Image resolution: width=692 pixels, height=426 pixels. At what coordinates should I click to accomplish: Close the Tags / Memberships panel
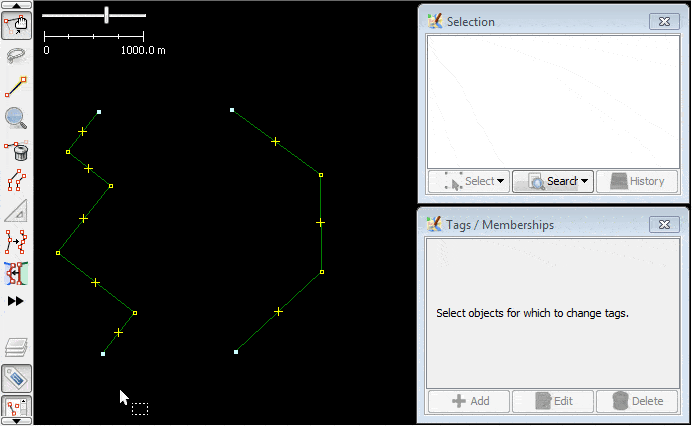pyautogui.click(x=664, y=224)
